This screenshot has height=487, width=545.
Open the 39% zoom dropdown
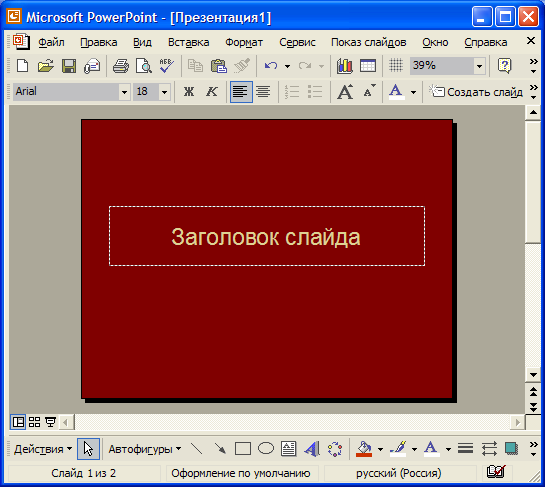[479, 66]
